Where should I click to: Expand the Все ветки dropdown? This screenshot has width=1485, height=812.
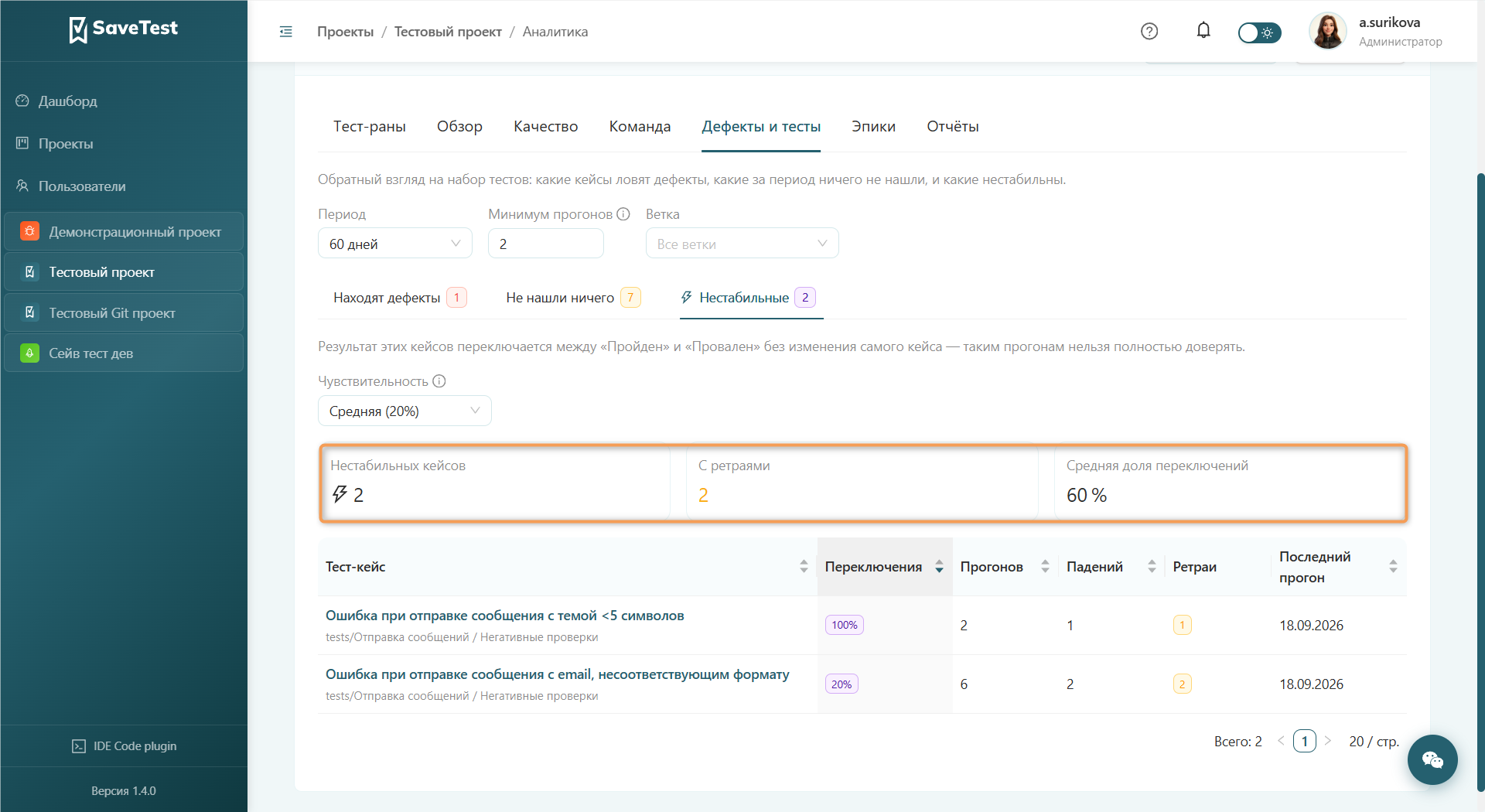coord(742,244)
